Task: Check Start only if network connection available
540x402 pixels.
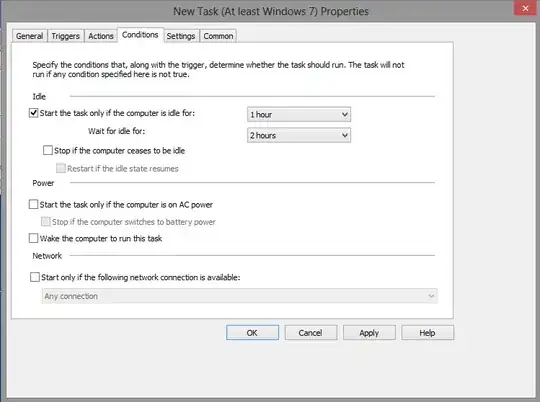Action: [x=35, y=277]
